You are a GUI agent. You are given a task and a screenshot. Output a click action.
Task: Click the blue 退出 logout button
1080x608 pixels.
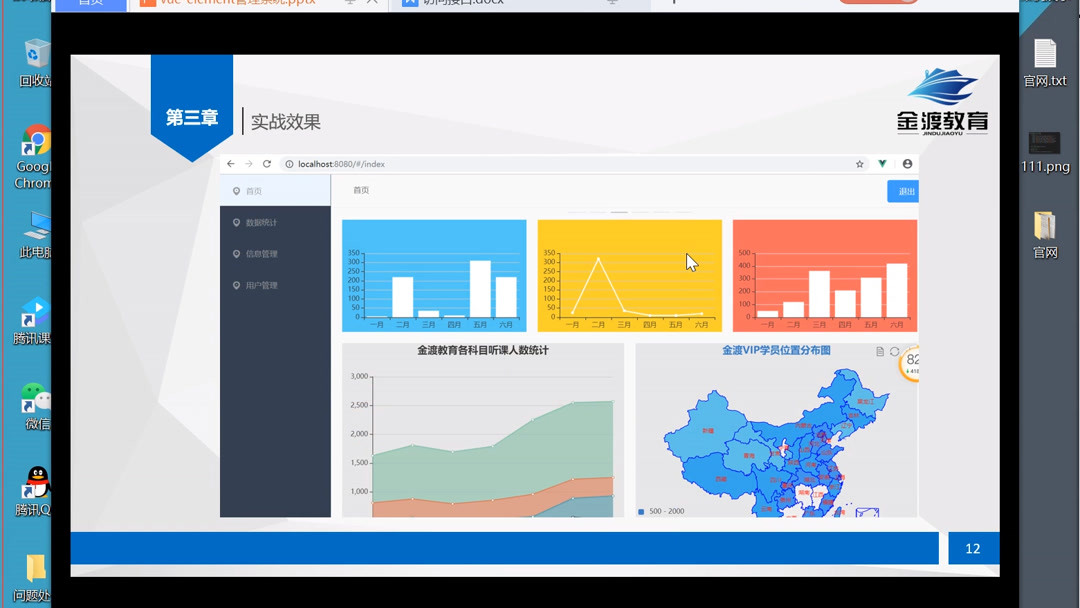(x=903, y=190)
